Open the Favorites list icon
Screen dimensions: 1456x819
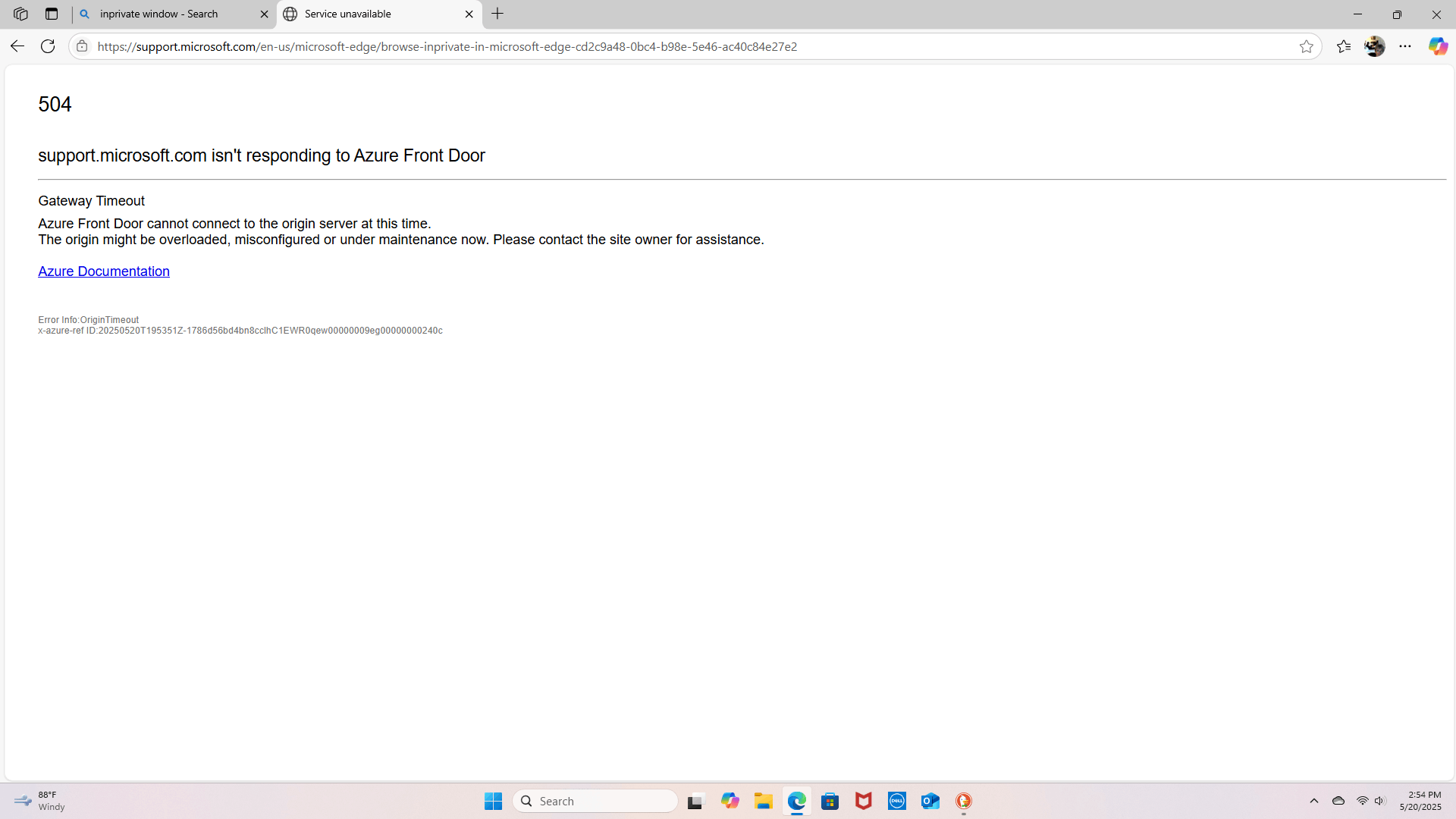click(x=1344, y=46)
